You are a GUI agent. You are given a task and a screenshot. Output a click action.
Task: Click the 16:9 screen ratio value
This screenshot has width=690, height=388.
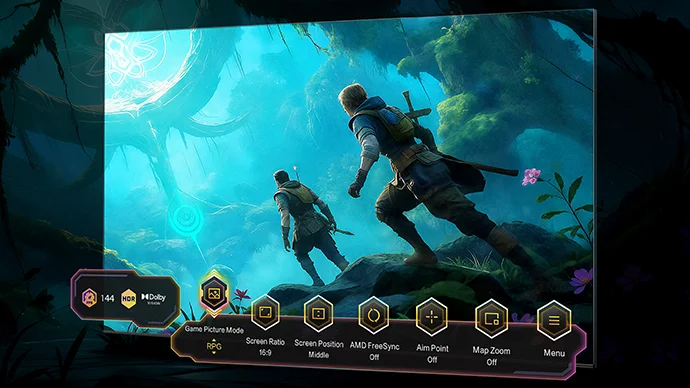tap(265, 352)
